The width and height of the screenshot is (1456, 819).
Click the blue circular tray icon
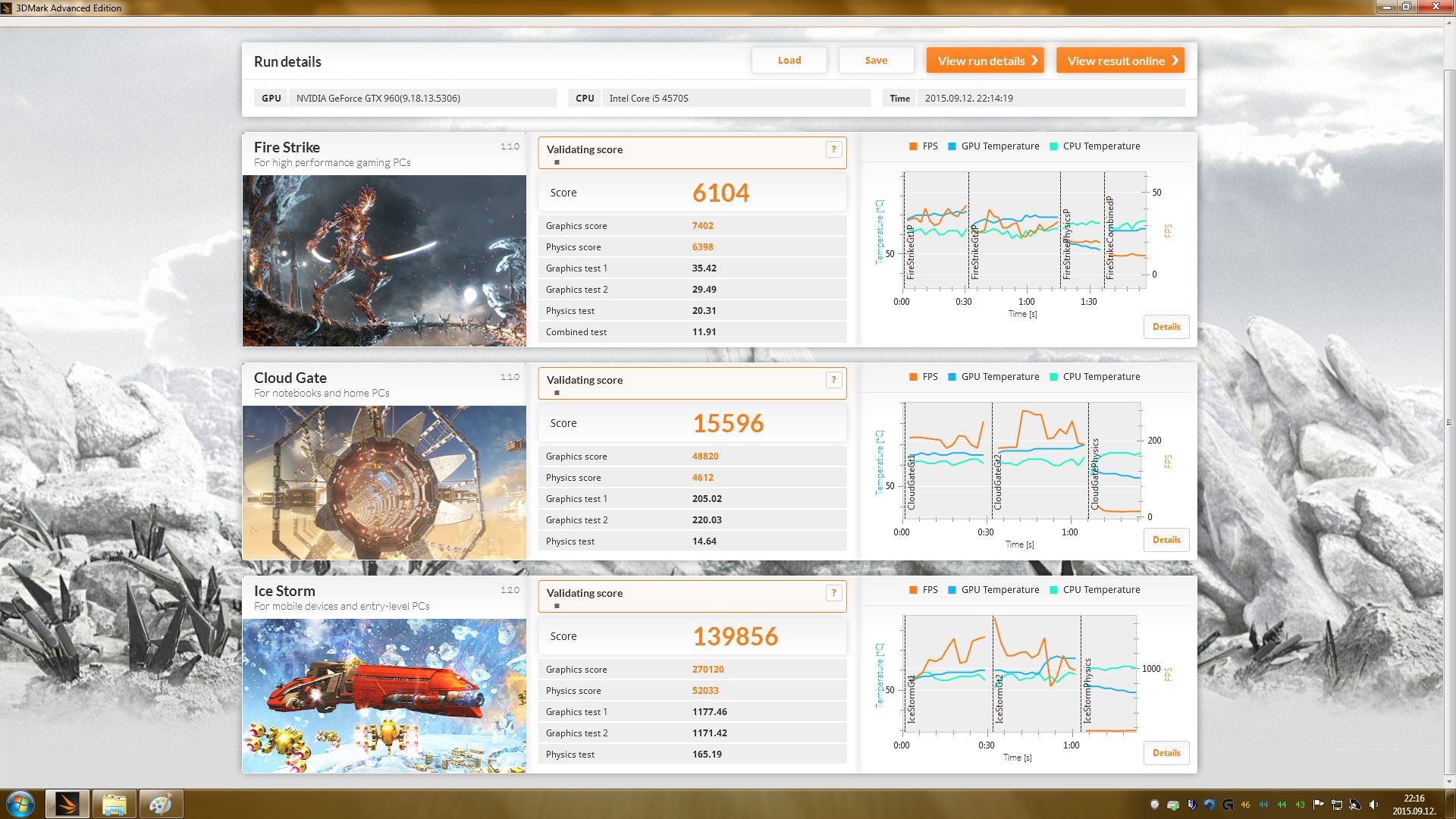point(1210,805)
